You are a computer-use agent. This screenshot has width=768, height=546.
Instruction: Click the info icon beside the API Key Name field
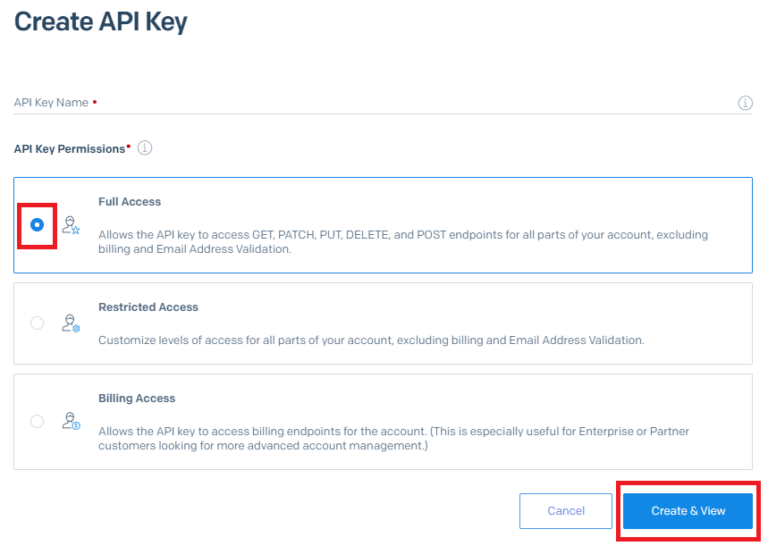point(745,103)
